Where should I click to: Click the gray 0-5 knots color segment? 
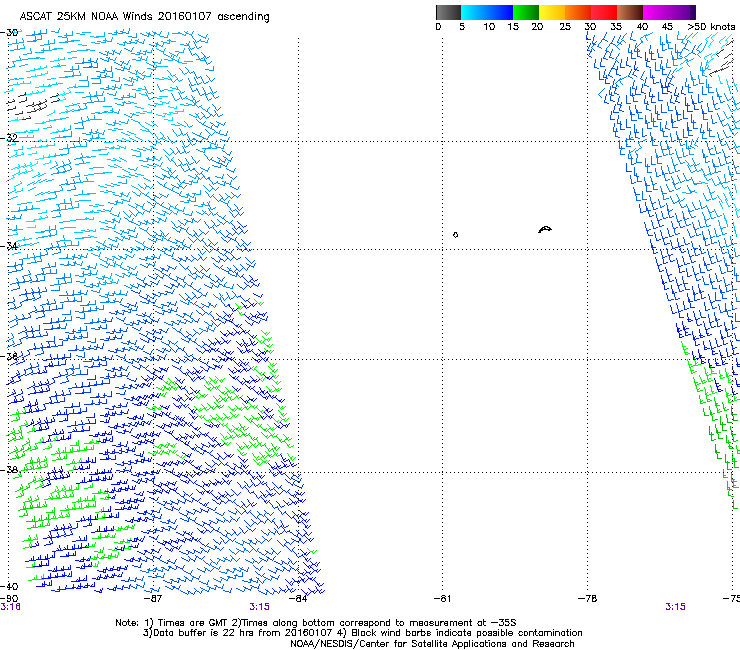point(448,12)
